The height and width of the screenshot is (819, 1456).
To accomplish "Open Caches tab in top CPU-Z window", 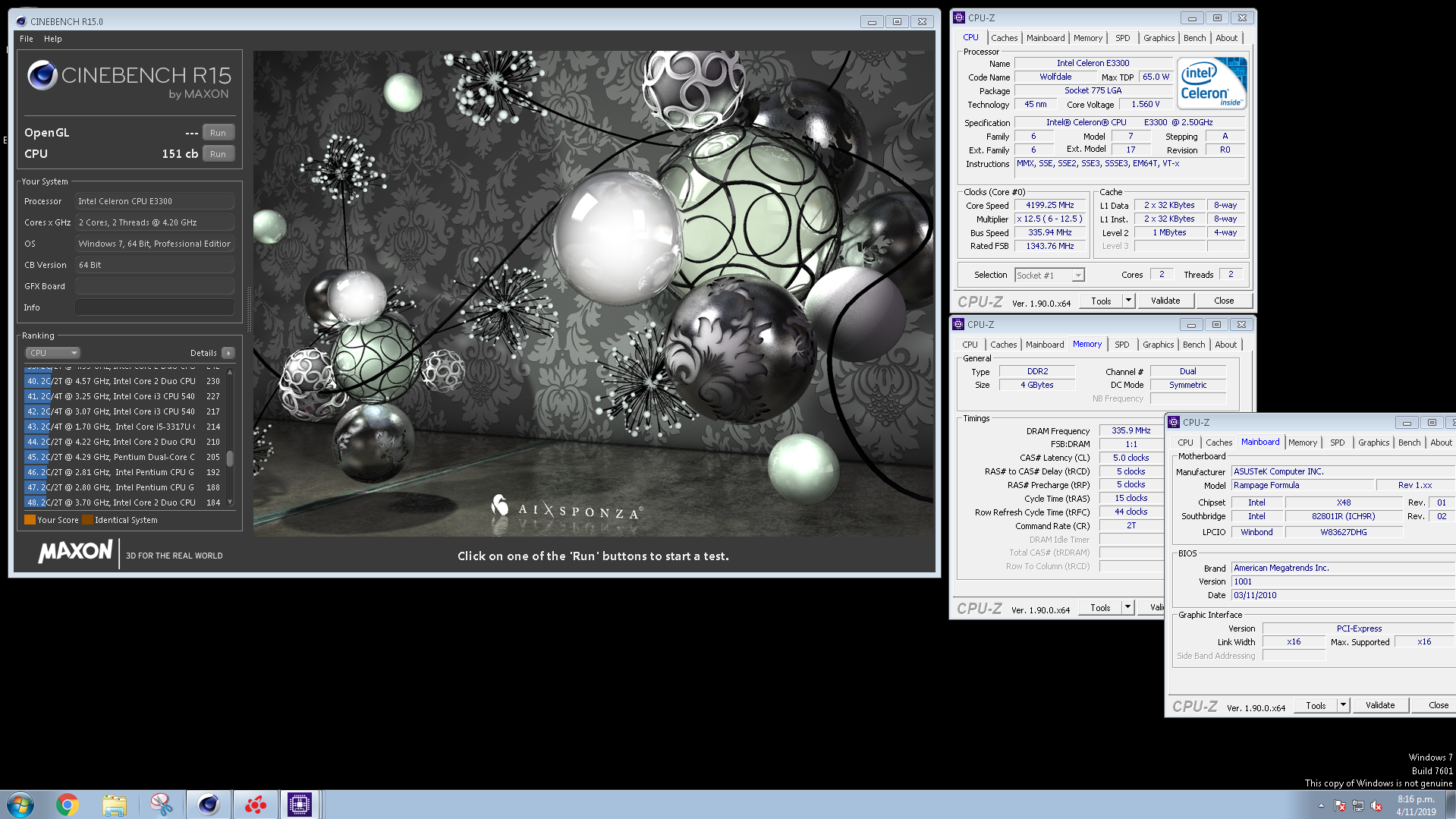I will pos(1004,38).
